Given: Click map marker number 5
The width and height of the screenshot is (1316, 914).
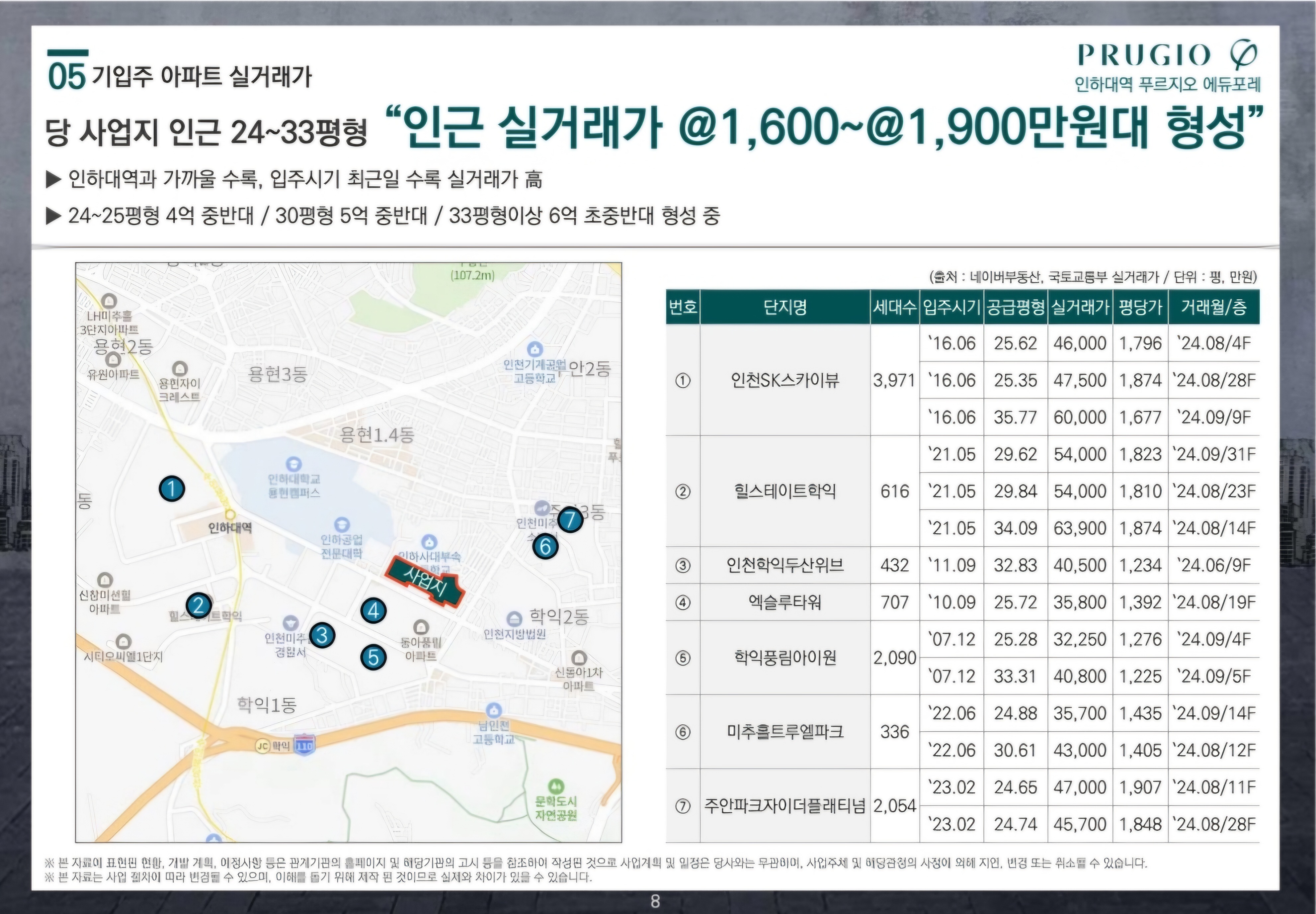Looking at the screenshot, I should click(373, 657).
